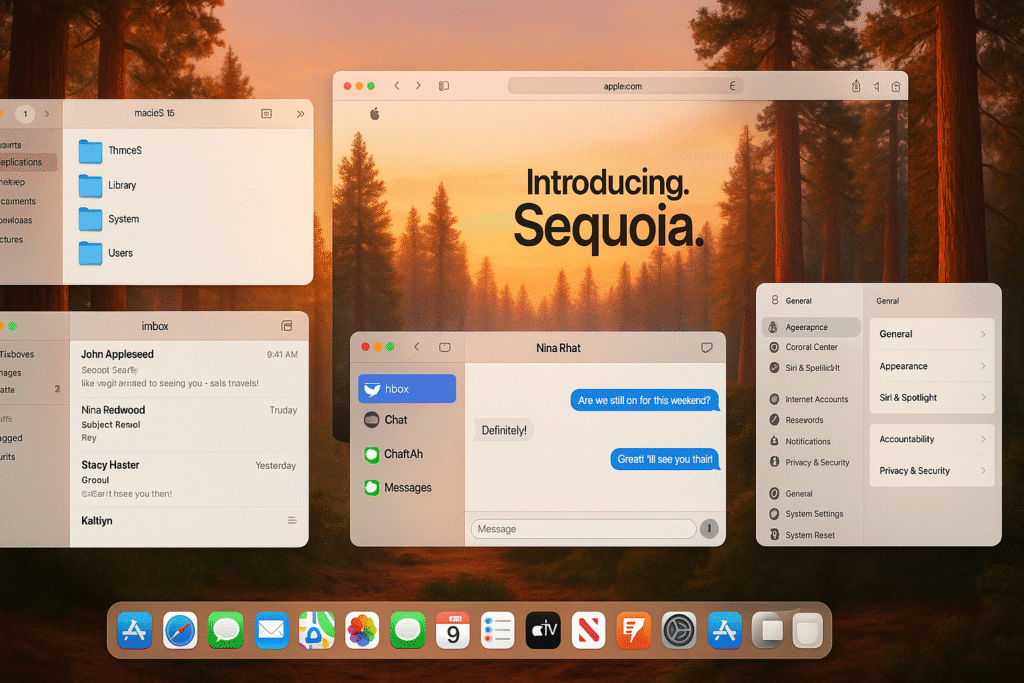Click the apple.com address bar

click(625, 86)
